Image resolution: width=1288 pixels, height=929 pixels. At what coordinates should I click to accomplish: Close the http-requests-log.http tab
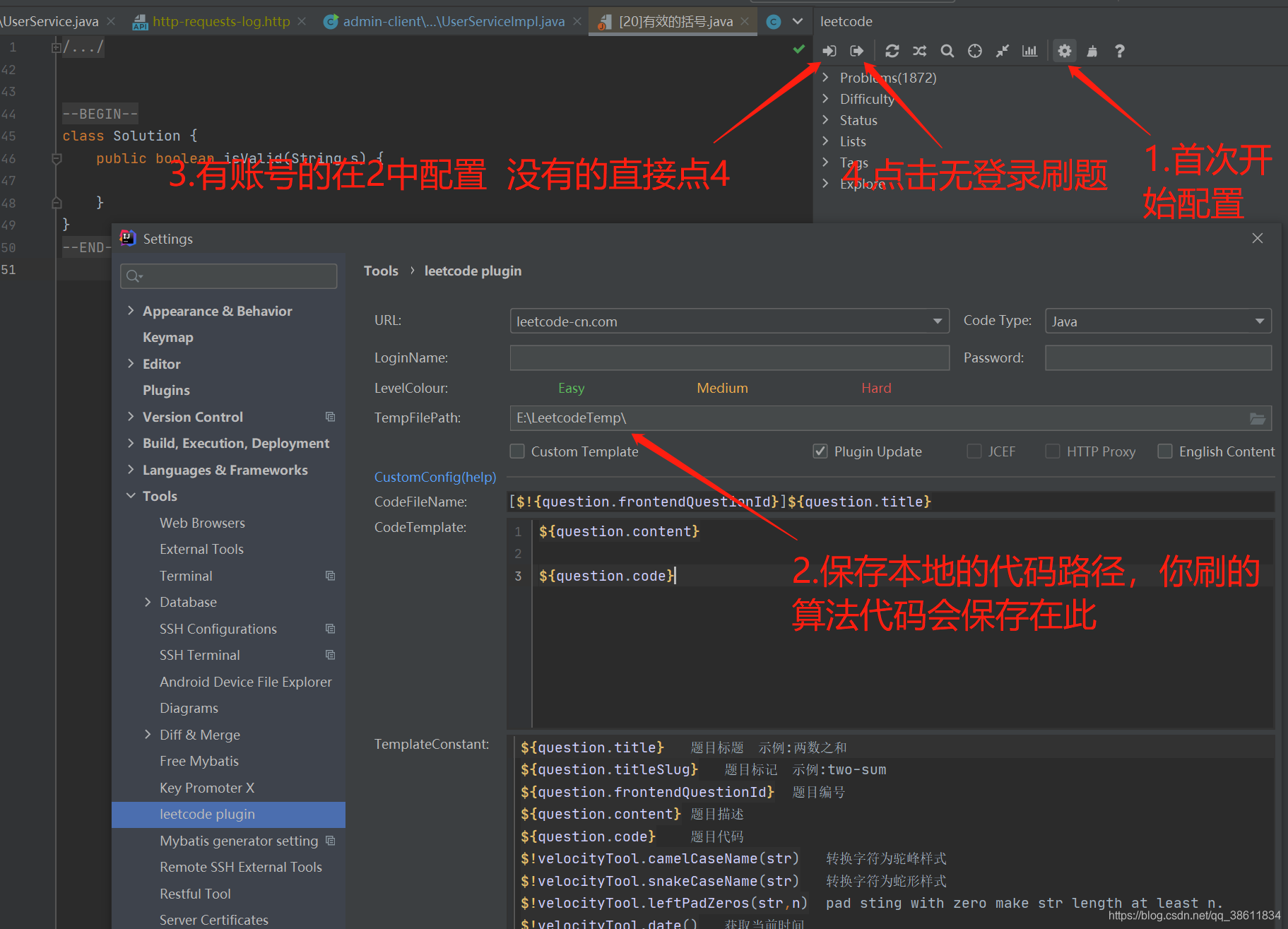[x=302, y=22]
